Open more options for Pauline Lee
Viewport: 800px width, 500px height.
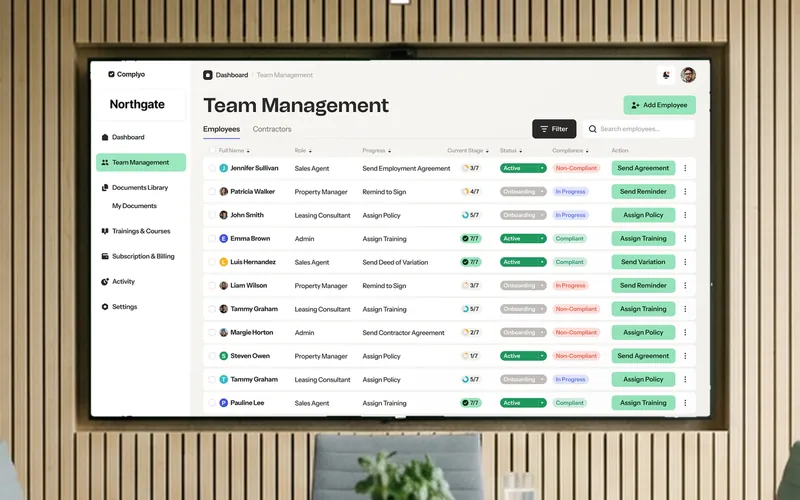point(685,403)
